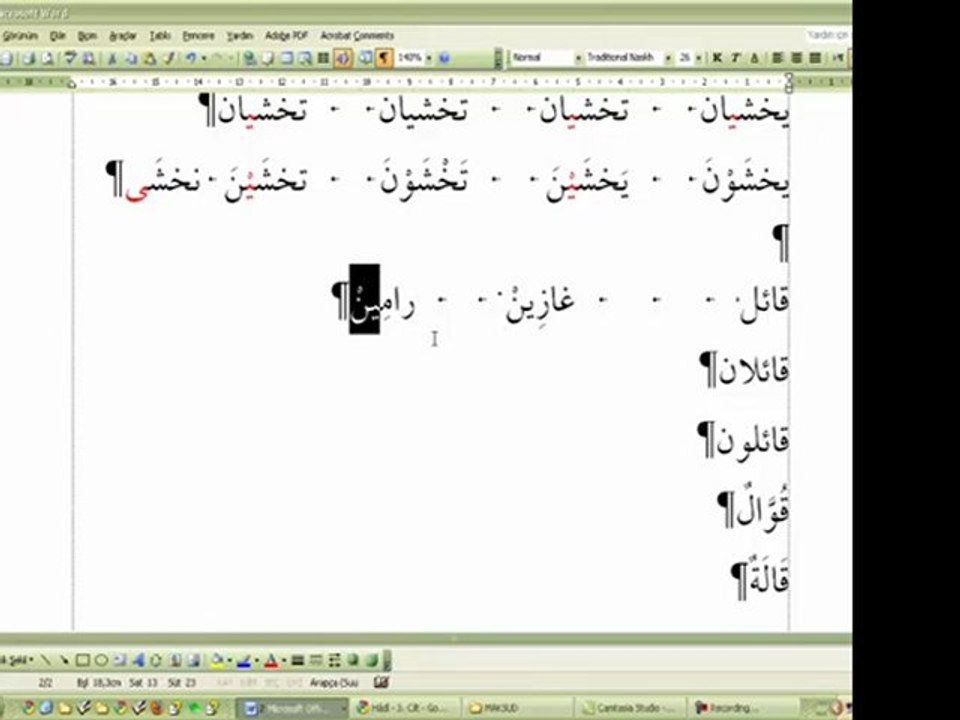The height and width of the screenshot is (720, 960).
Task: Select the Arrow drawing tool
Action: (x=64, y=660)
